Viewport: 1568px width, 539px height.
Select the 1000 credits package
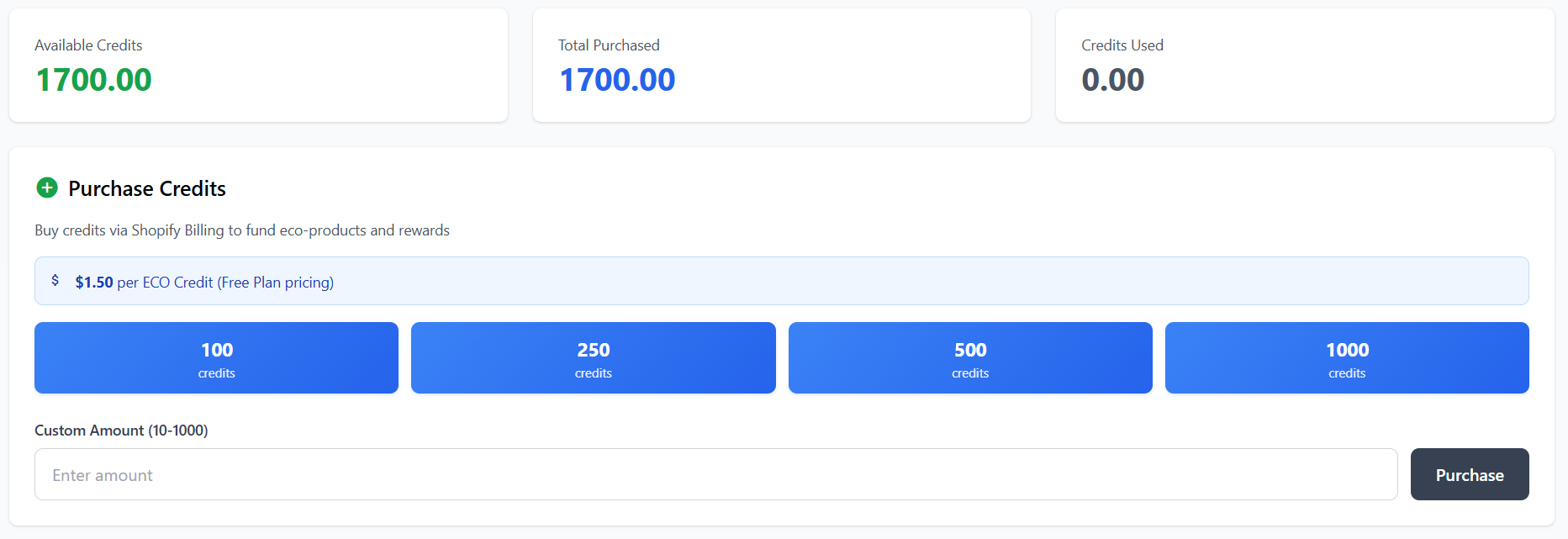tap(1346, 357)
